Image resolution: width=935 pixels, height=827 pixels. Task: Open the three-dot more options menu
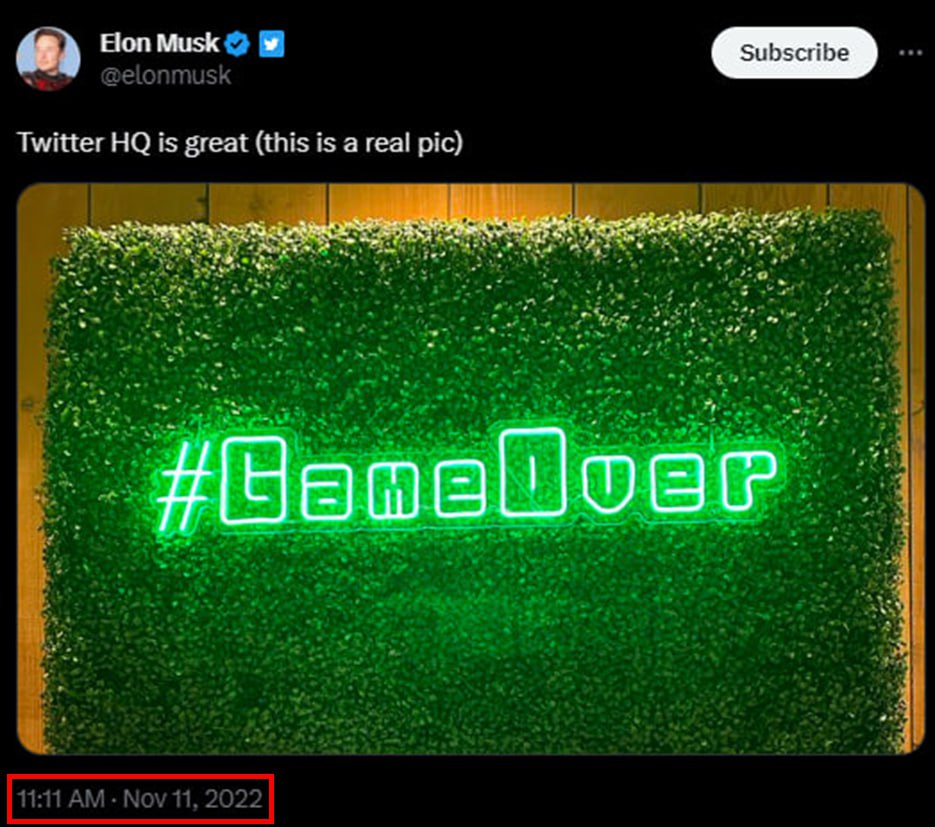click(x=911, y=53)
